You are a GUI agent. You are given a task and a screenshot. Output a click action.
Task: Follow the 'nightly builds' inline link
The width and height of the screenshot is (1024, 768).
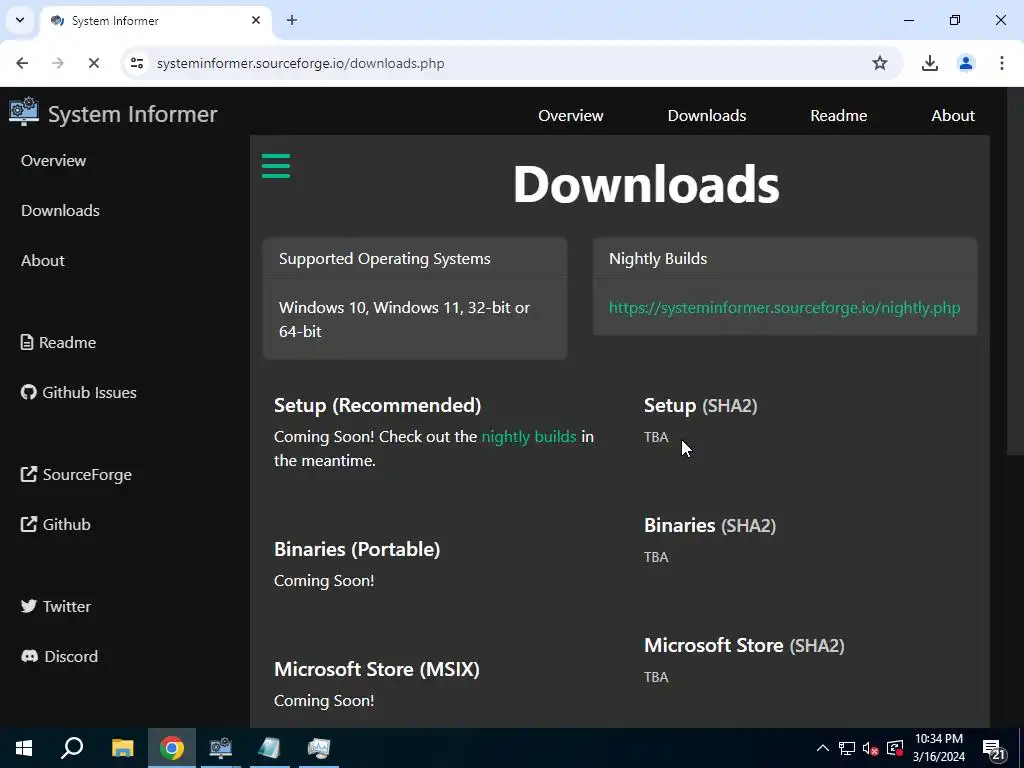coord(529,436)
